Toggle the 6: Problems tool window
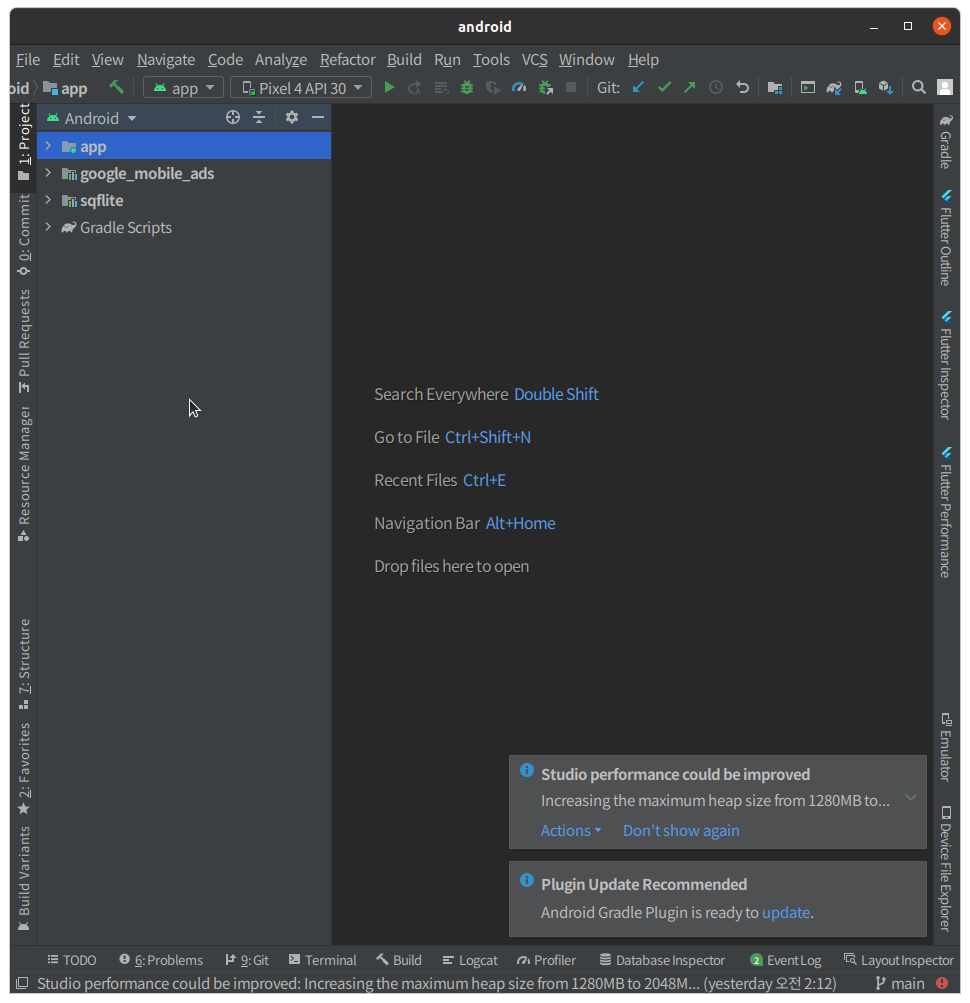The width and height of the screenshot is (970, 1003). tap(161, 960)
